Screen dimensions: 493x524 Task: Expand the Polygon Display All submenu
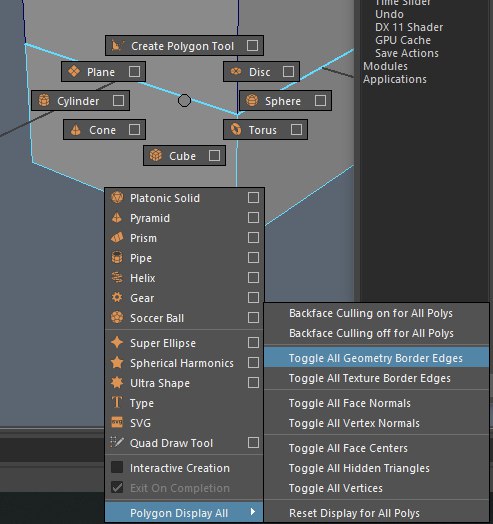pyautogui.click(x=184, y=512)
